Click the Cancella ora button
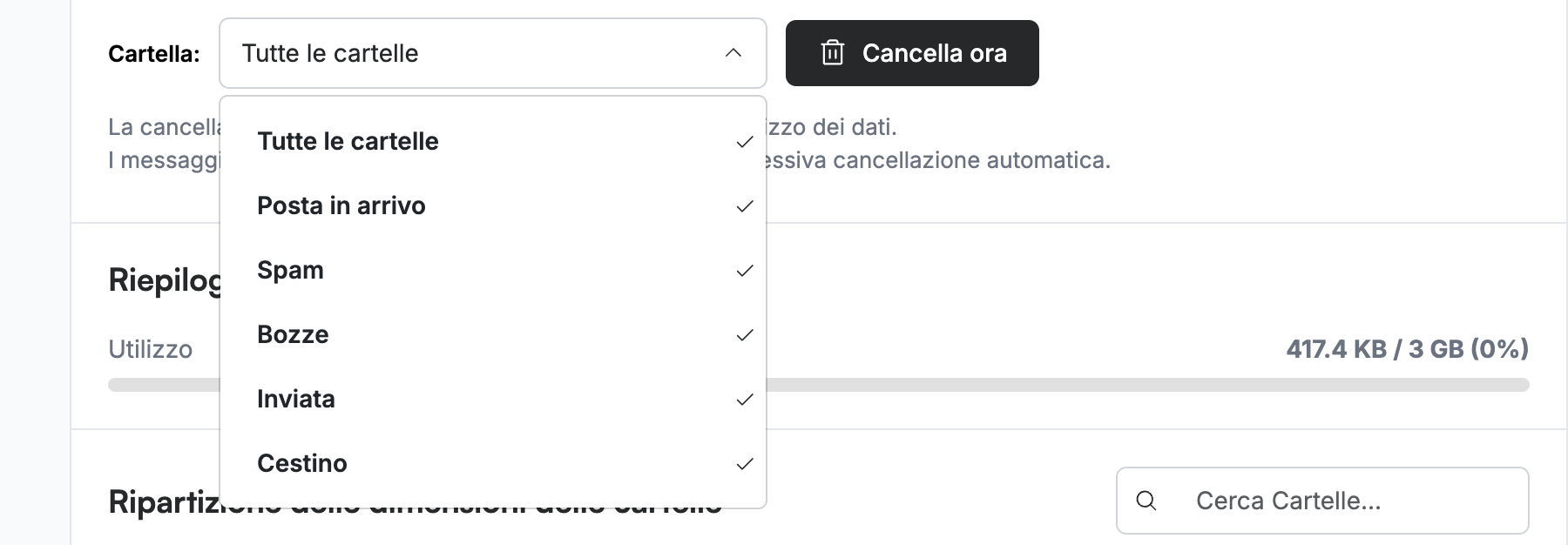Screen dimensions: 1568x545 pos(912,53)
